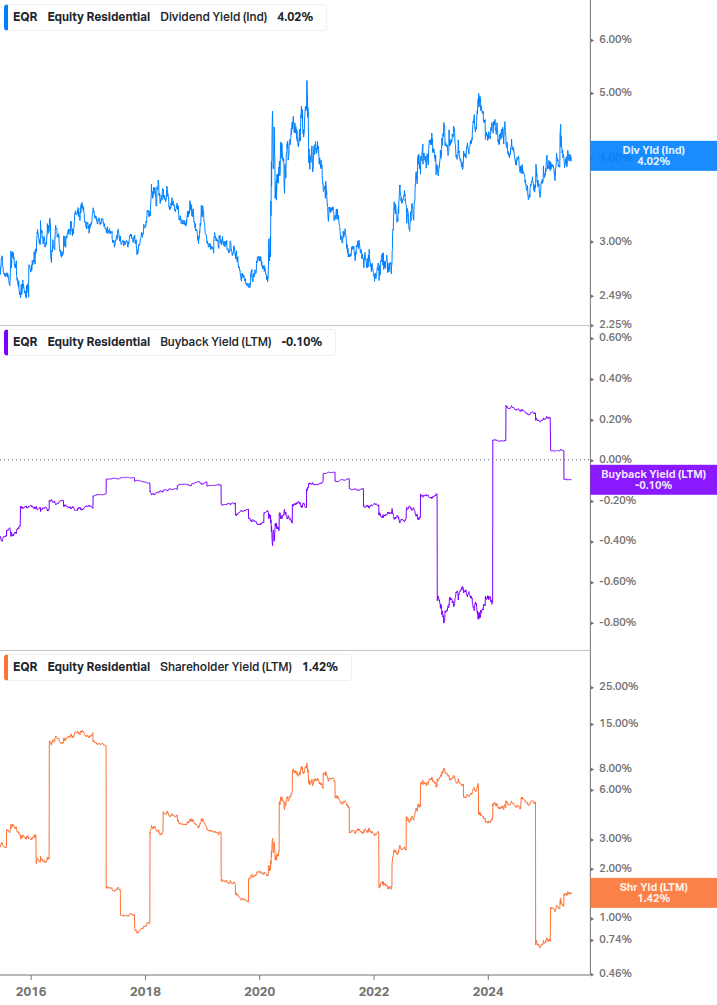Viewport: 717px width, 1005px height.
Task: Click the 5.00% tick on the dividend yield axis
Action: tap(615, 92)
